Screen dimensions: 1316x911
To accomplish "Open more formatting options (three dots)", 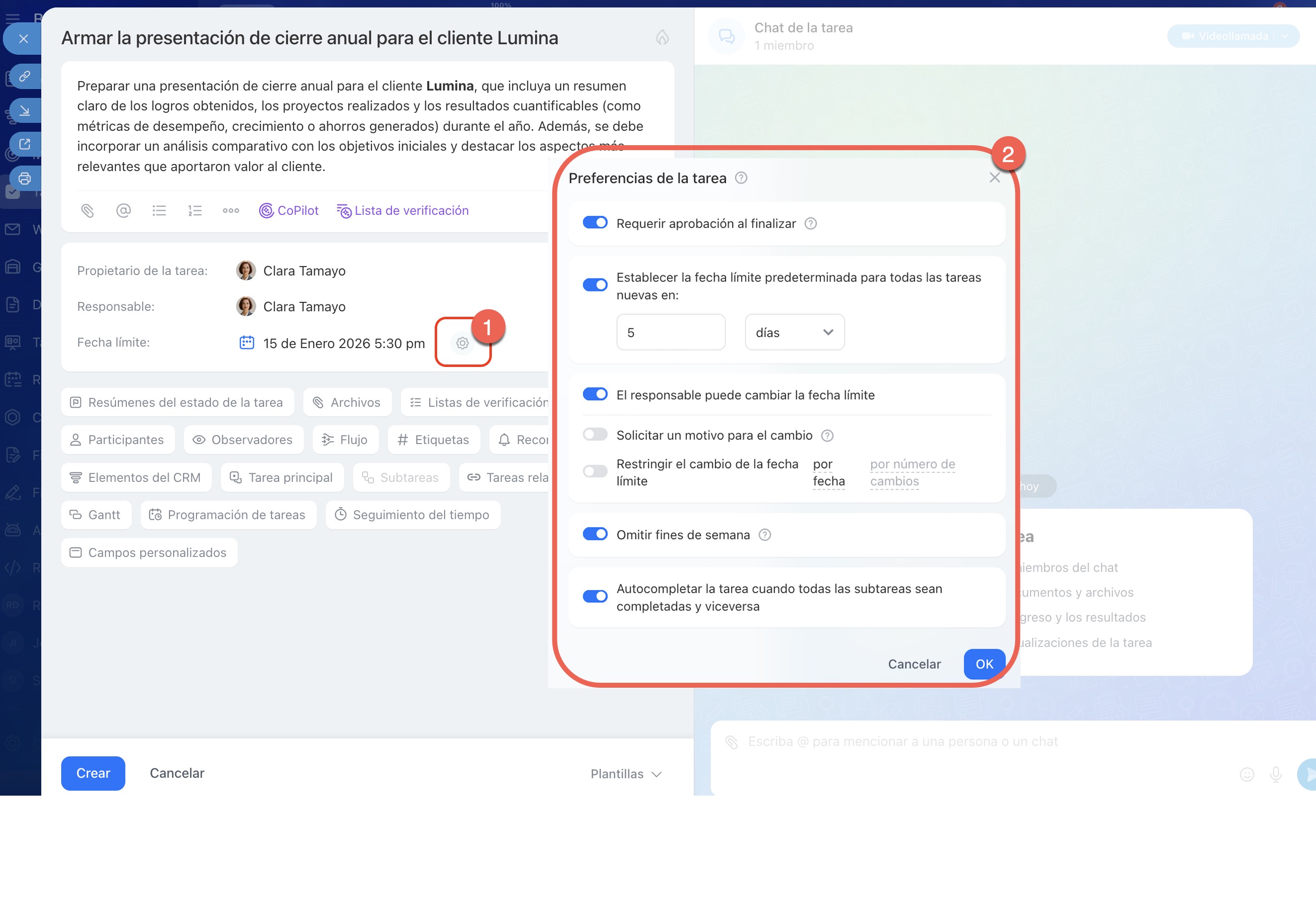I will (x=231, y=211).
